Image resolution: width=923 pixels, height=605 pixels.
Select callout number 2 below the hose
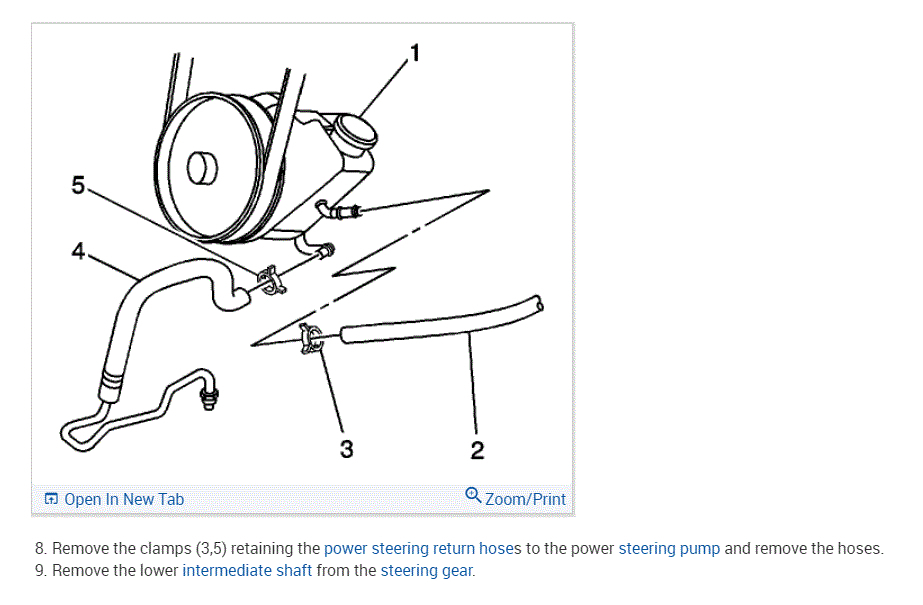point(477,450)
